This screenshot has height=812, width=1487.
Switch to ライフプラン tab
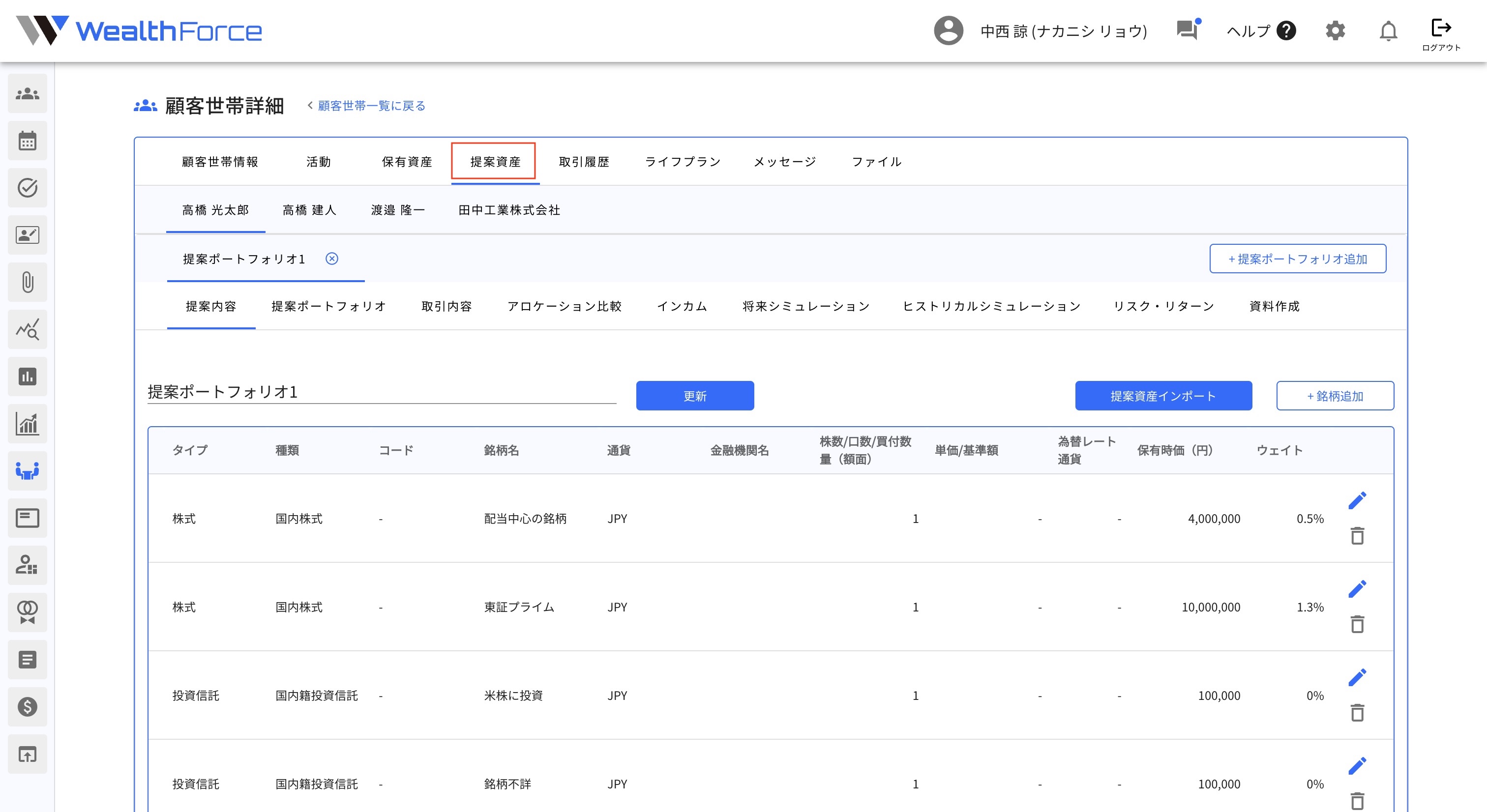point(683,162)
